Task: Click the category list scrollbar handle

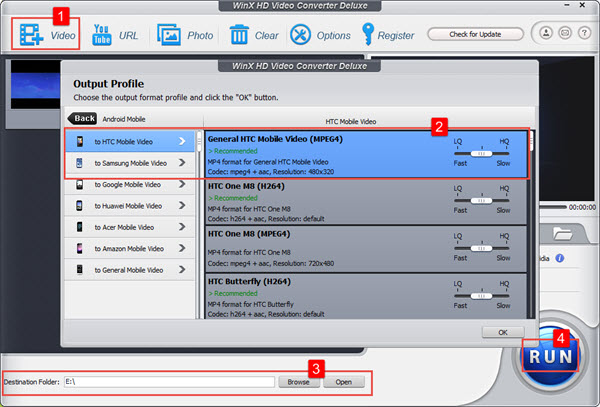Action: pyautogui.click(x=199, y=142)
